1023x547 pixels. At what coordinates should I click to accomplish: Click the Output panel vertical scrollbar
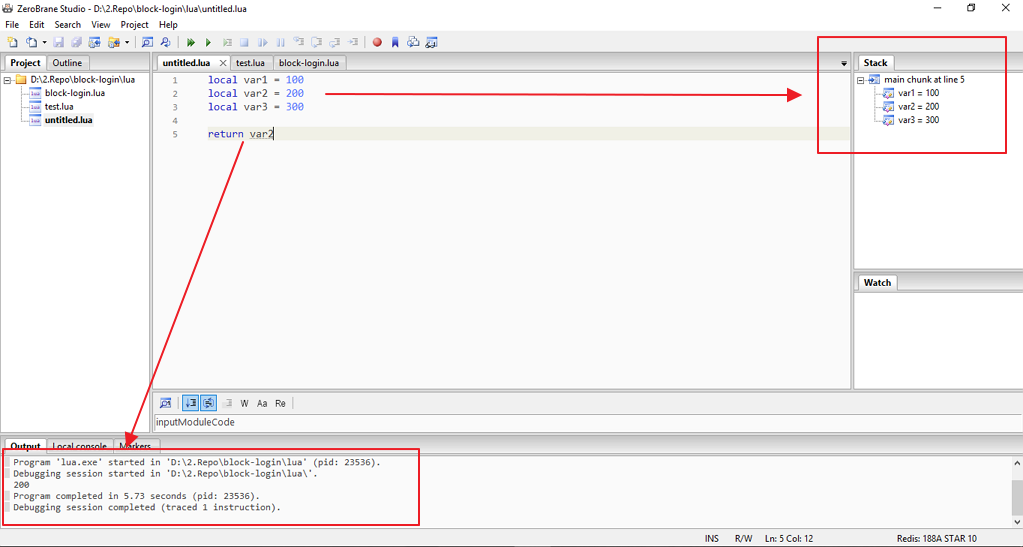tap(1016, 493)
